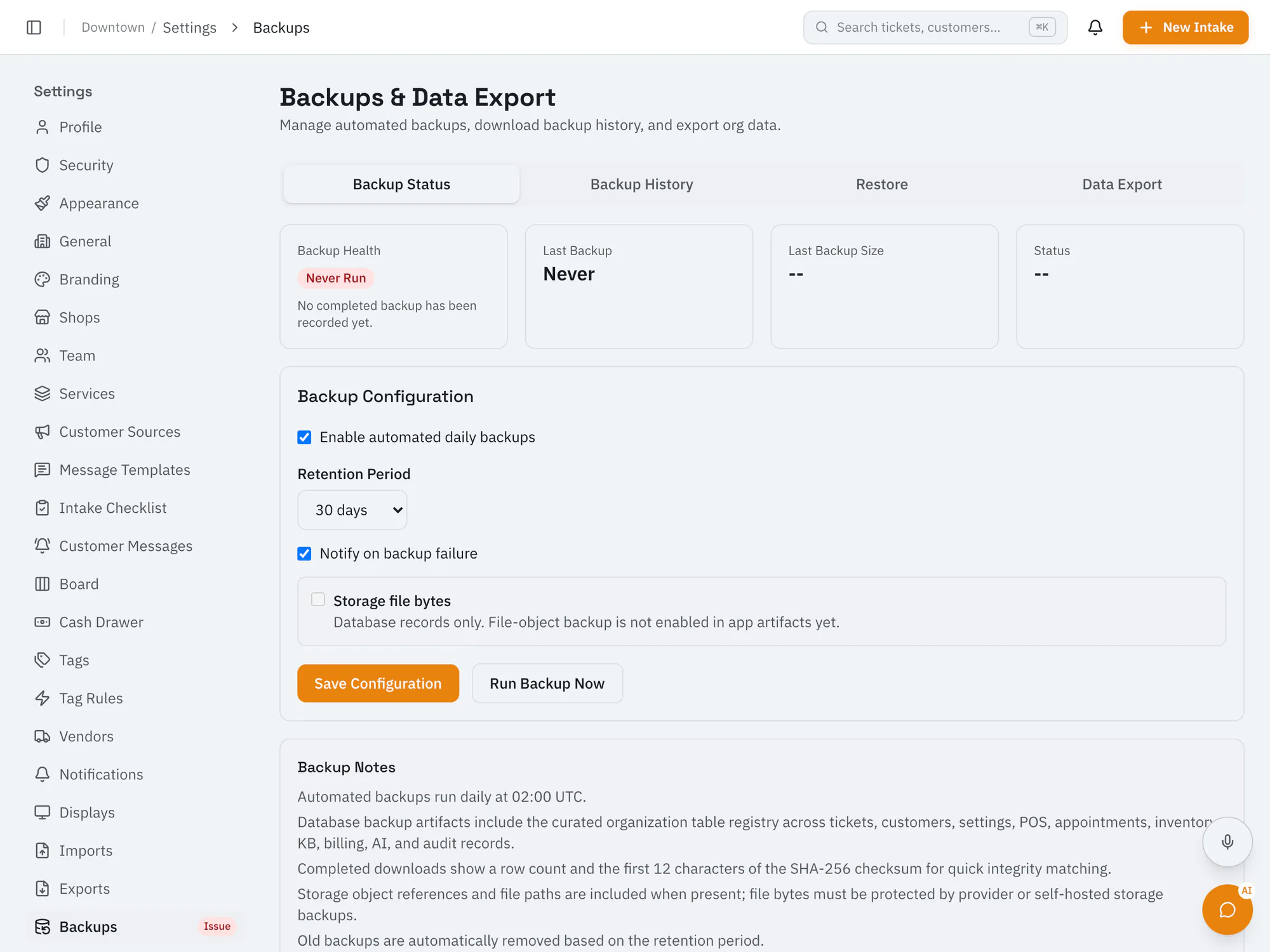
Task: Click the Shops storefront icon
Action: click(x=43, y=317)
